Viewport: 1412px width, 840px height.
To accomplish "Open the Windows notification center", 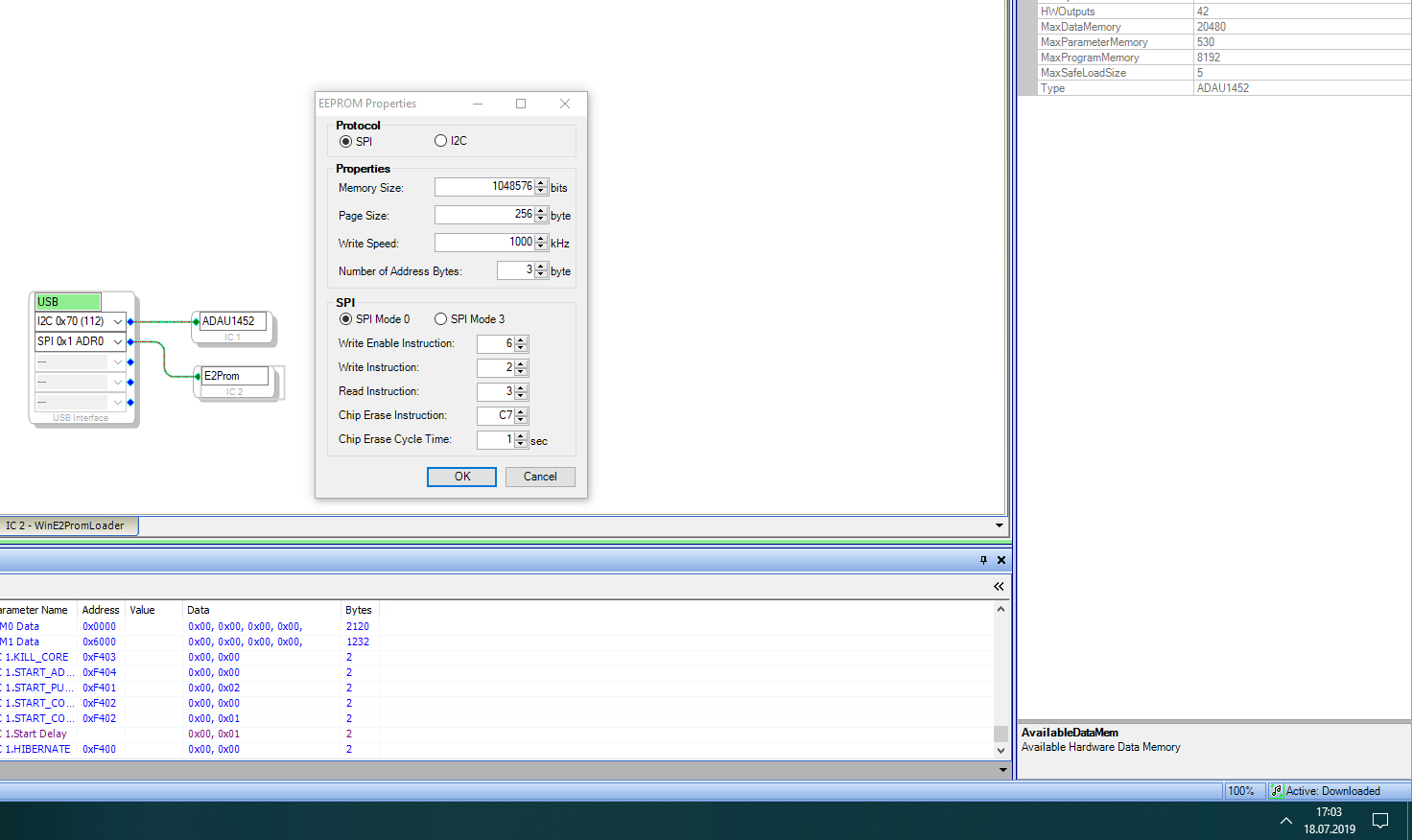I will [1380, 821].
